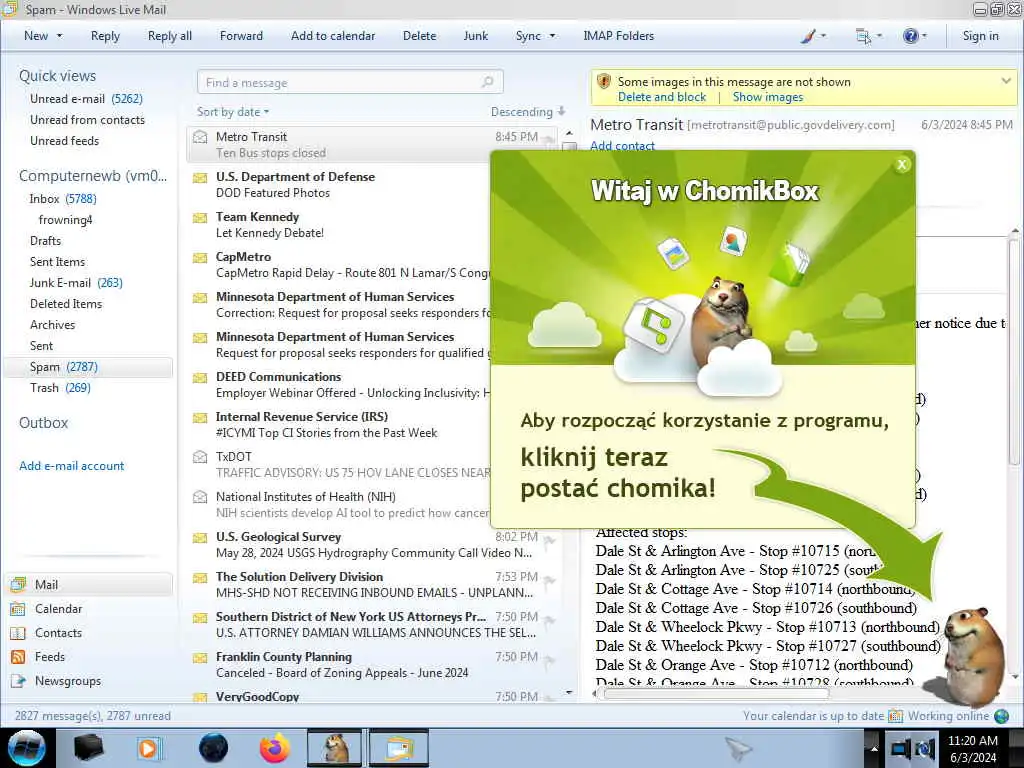
Task: Click the horizontal scrollbar under the message body
Action: 717,694
